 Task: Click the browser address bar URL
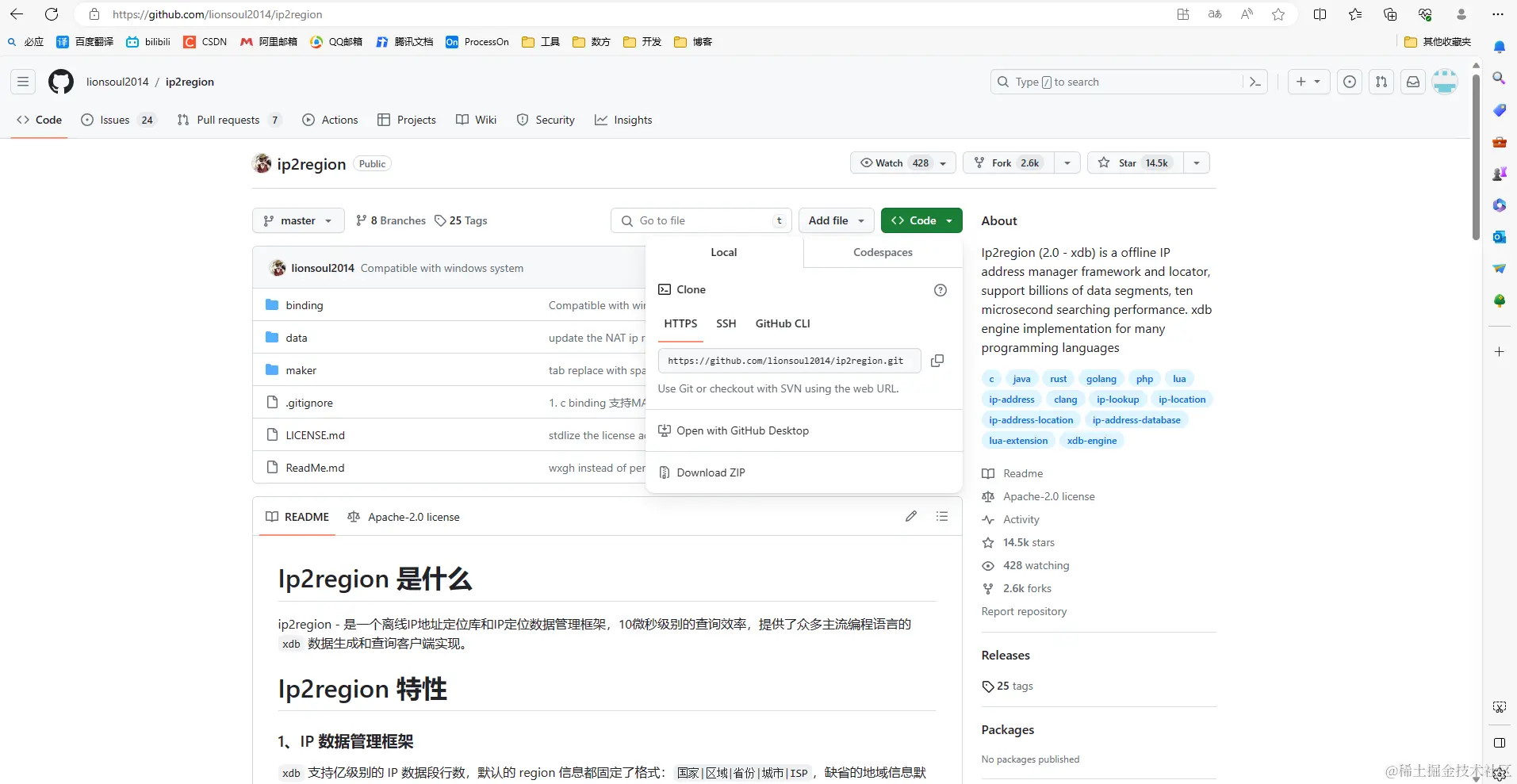[217, 14]
